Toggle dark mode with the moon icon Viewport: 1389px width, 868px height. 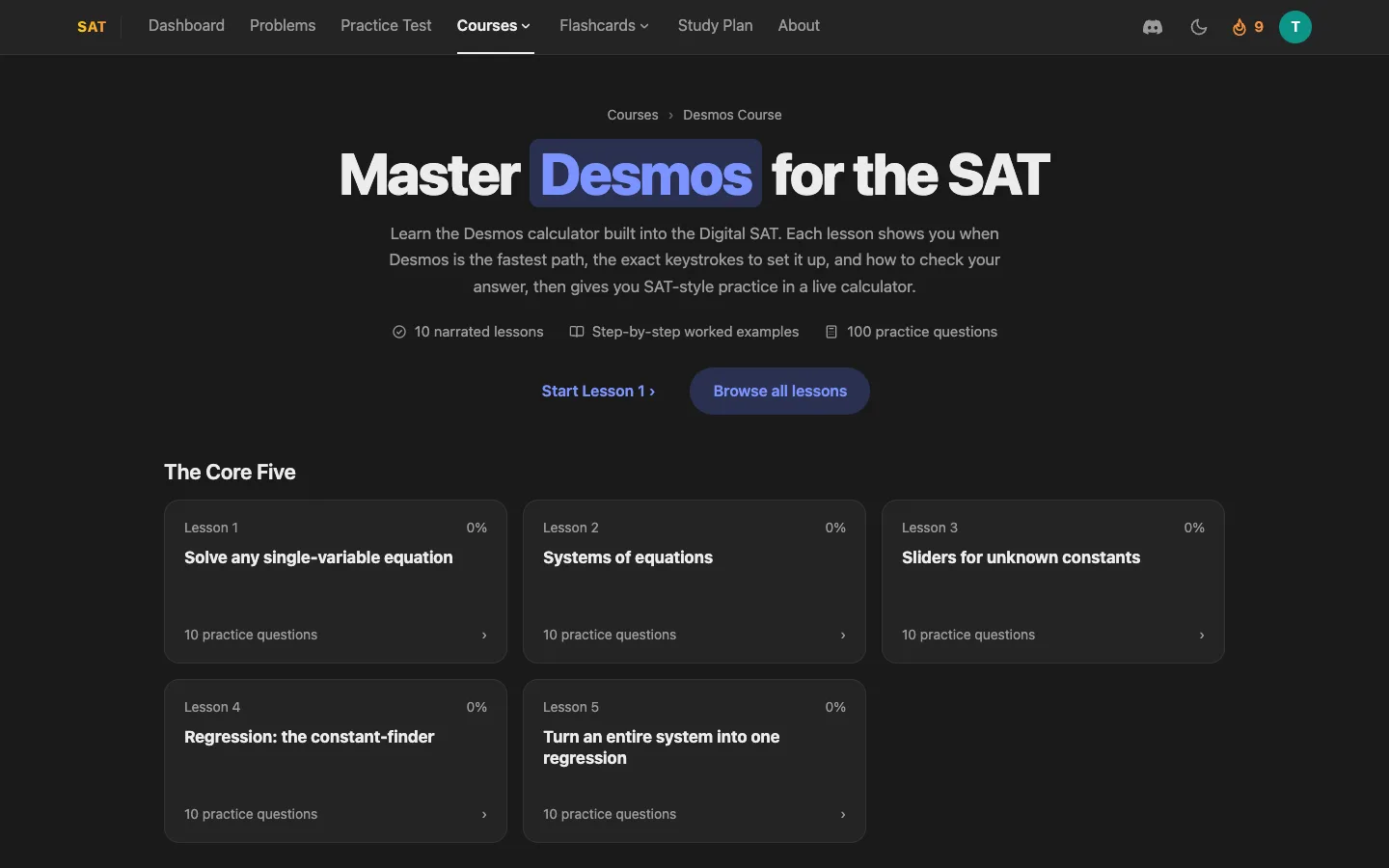point(1199,27)
